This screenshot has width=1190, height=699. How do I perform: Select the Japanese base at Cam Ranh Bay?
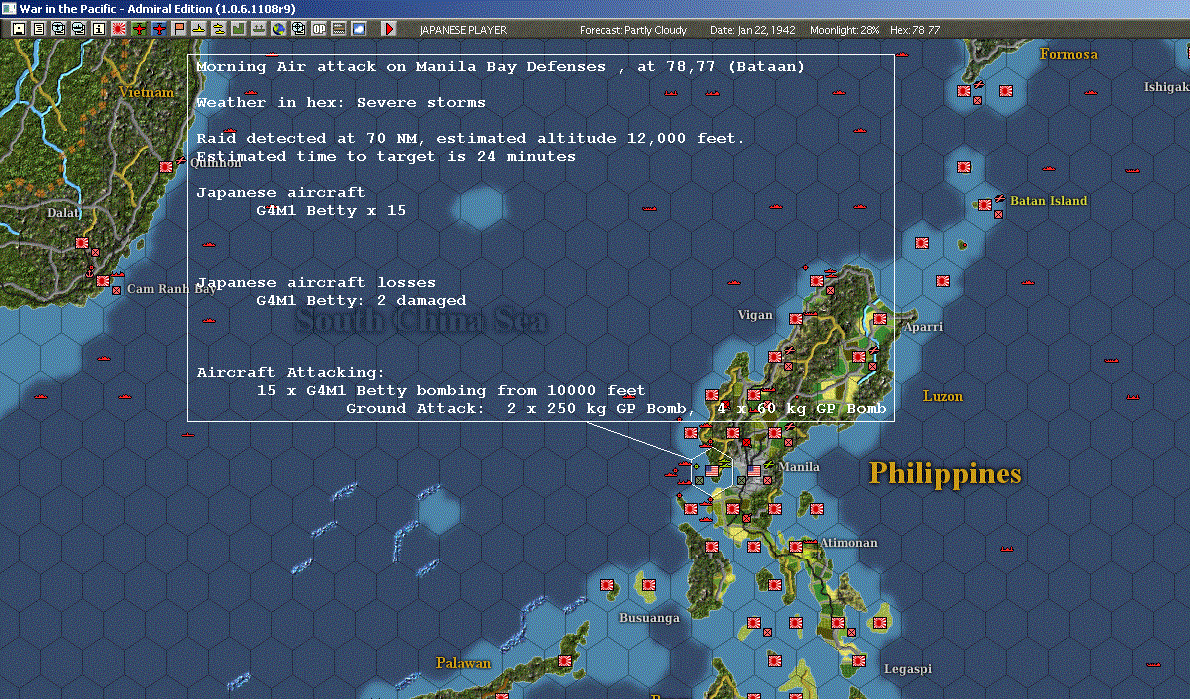102,281
